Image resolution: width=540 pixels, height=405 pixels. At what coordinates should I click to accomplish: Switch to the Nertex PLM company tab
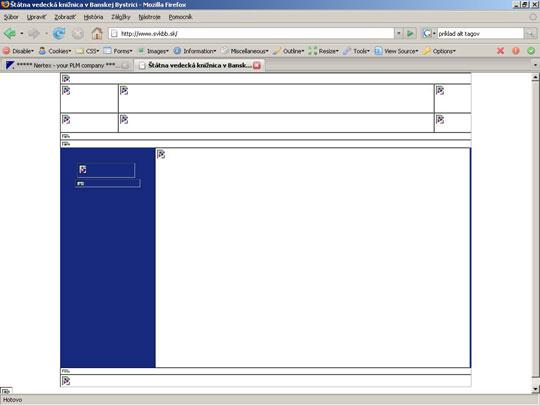(66, 65)
